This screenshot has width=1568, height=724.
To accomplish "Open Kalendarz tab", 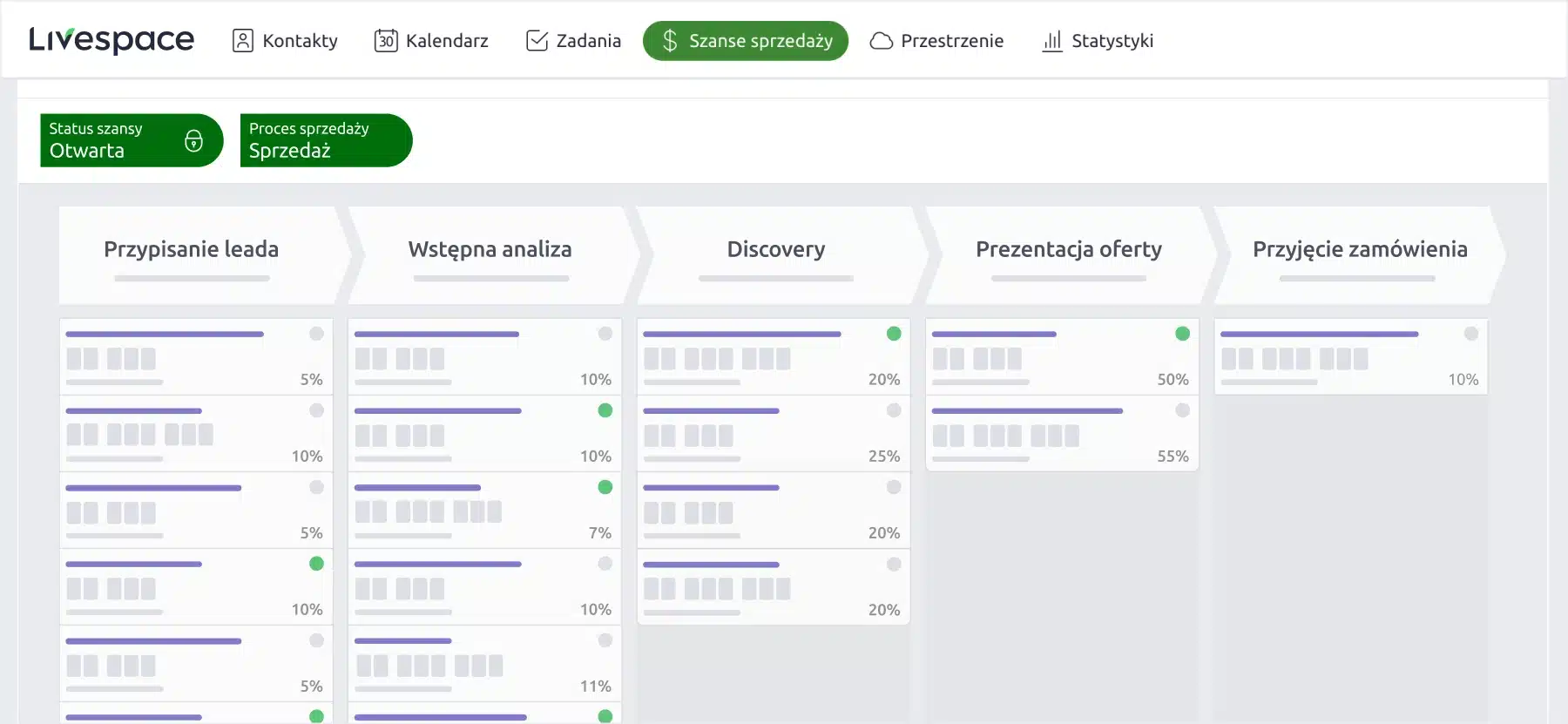I will [x=431, y=41].
